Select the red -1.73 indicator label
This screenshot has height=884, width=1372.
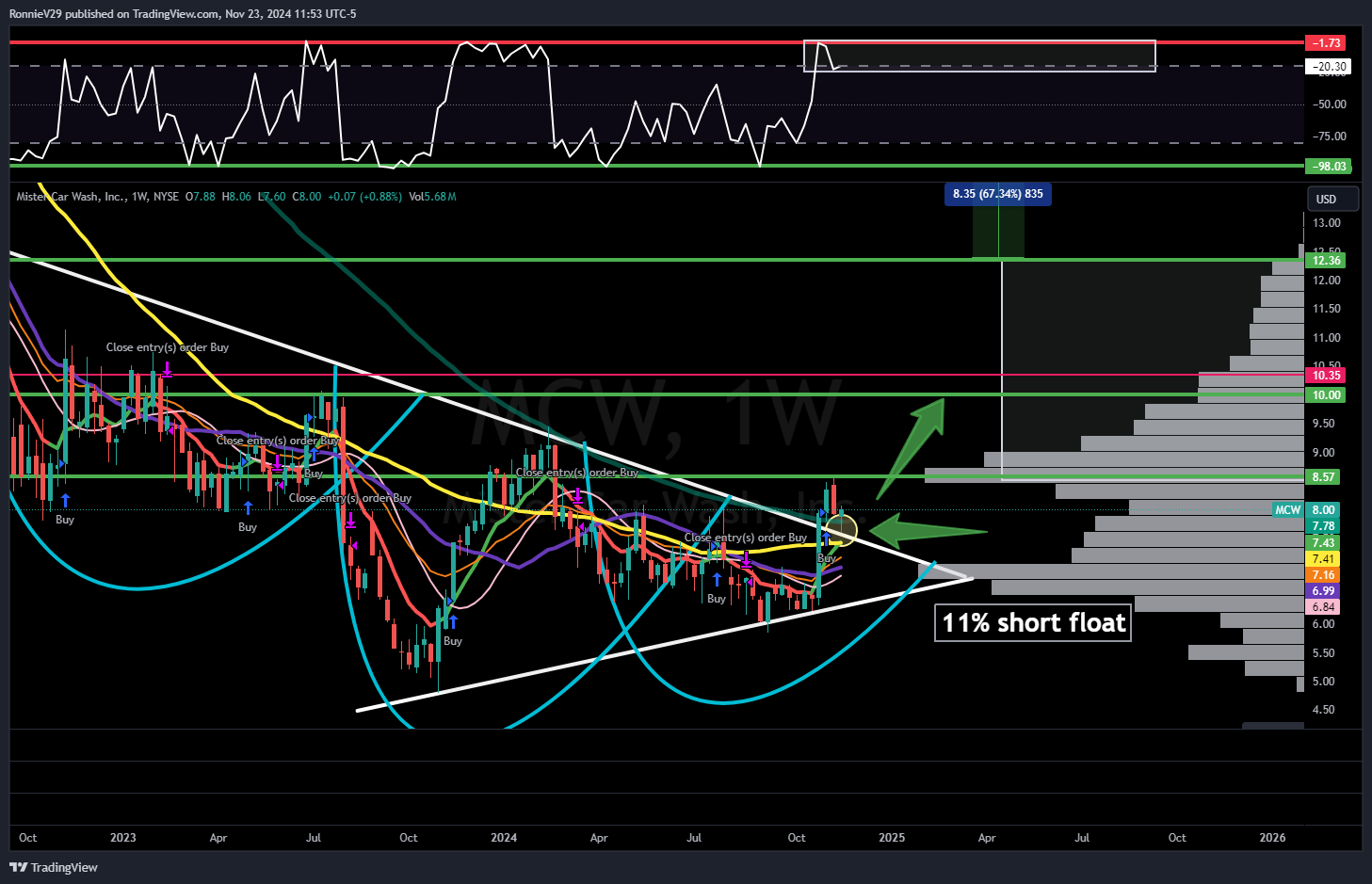1326,43
